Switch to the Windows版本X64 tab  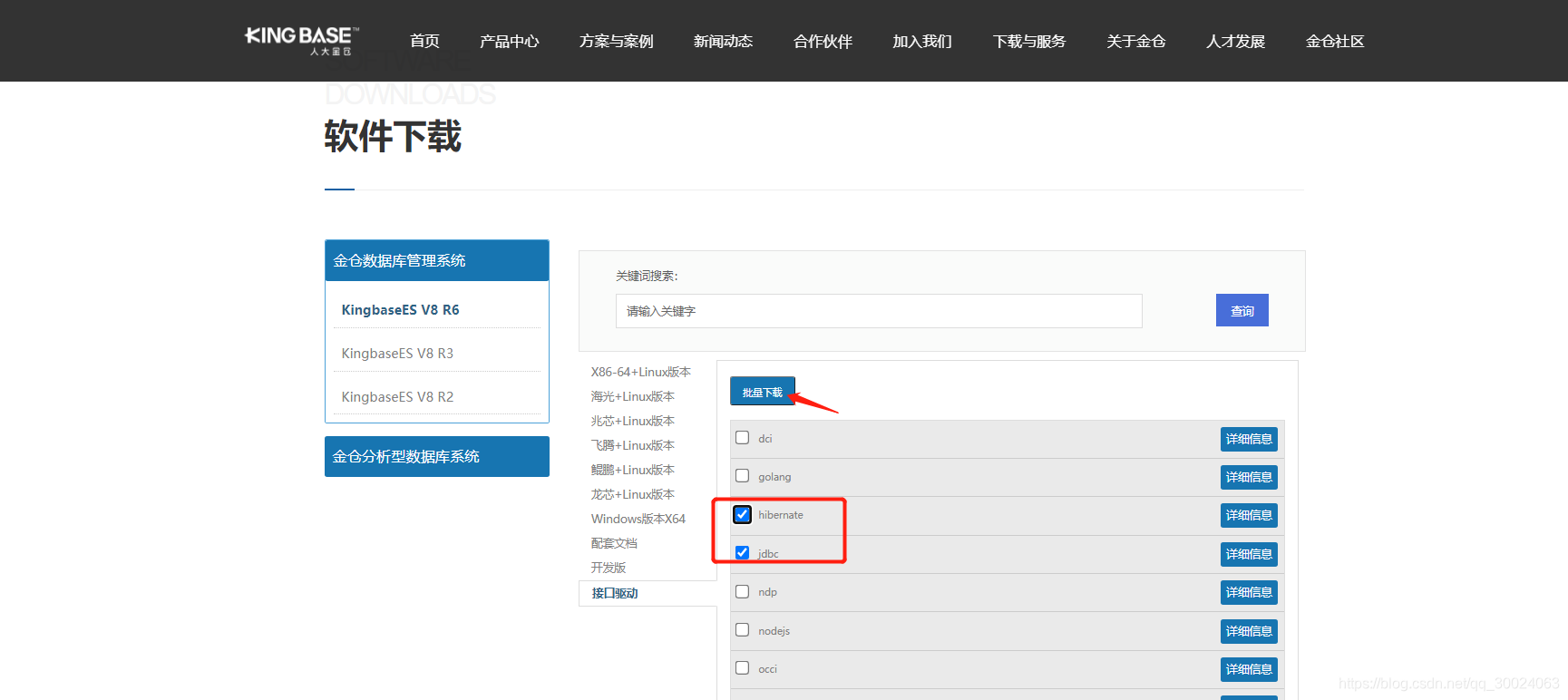[x=638, y=519]
